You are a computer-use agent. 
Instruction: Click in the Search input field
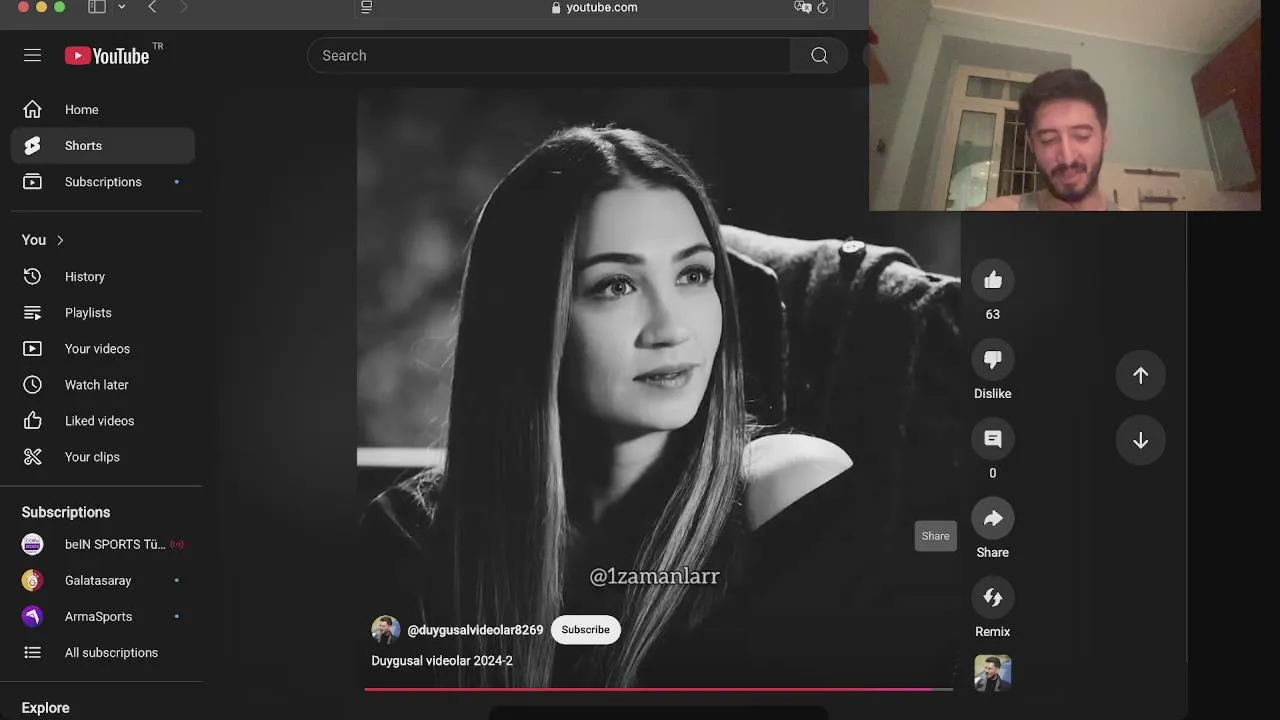[548, 56]
